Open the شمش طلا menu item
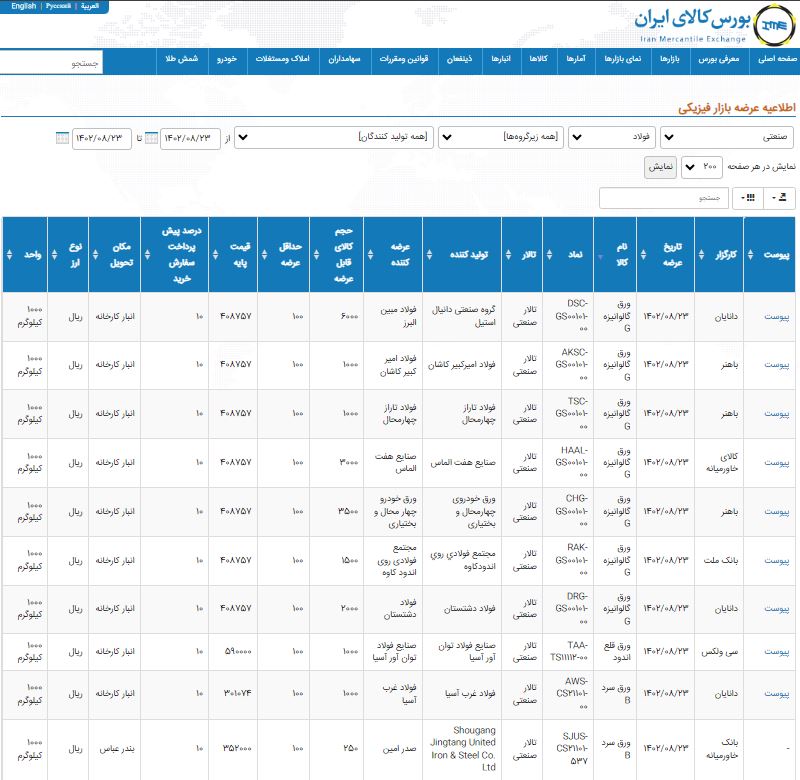Image resolution: width=800 pixels, height=780 pixels. (x=182, y=59)
